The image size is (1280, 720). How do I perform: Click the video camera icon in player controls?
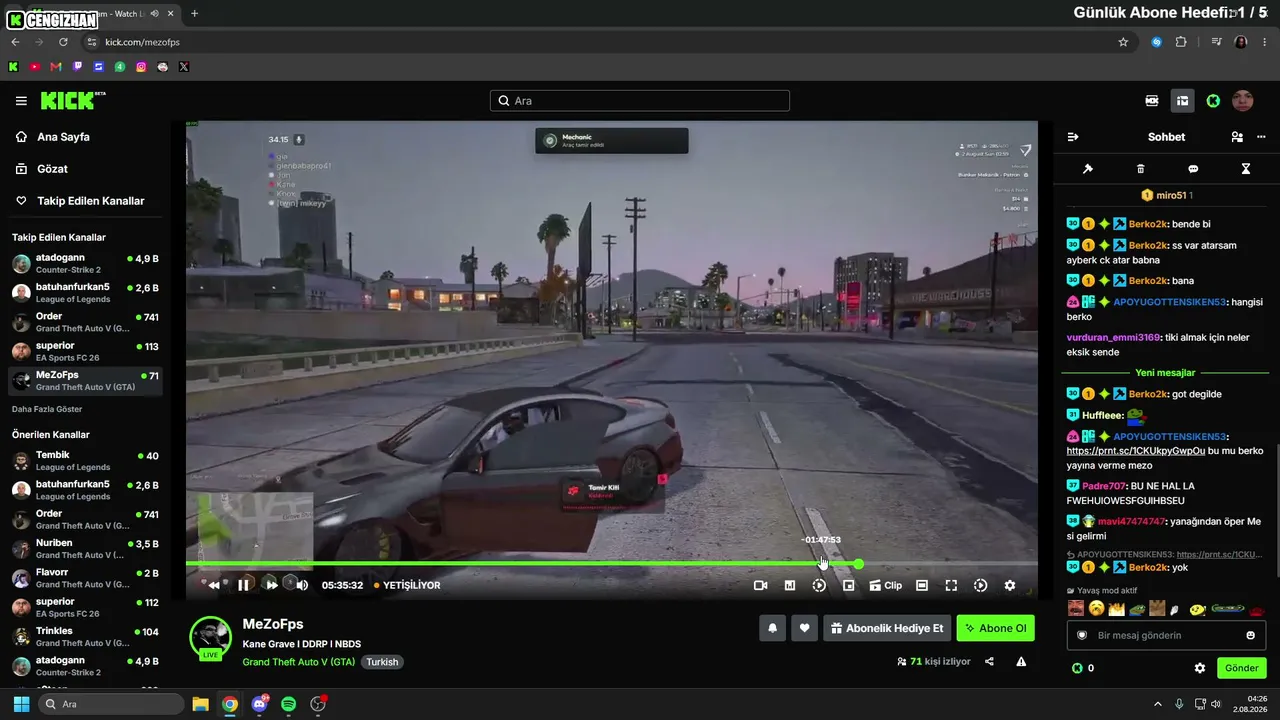click(x=760, y=585)
